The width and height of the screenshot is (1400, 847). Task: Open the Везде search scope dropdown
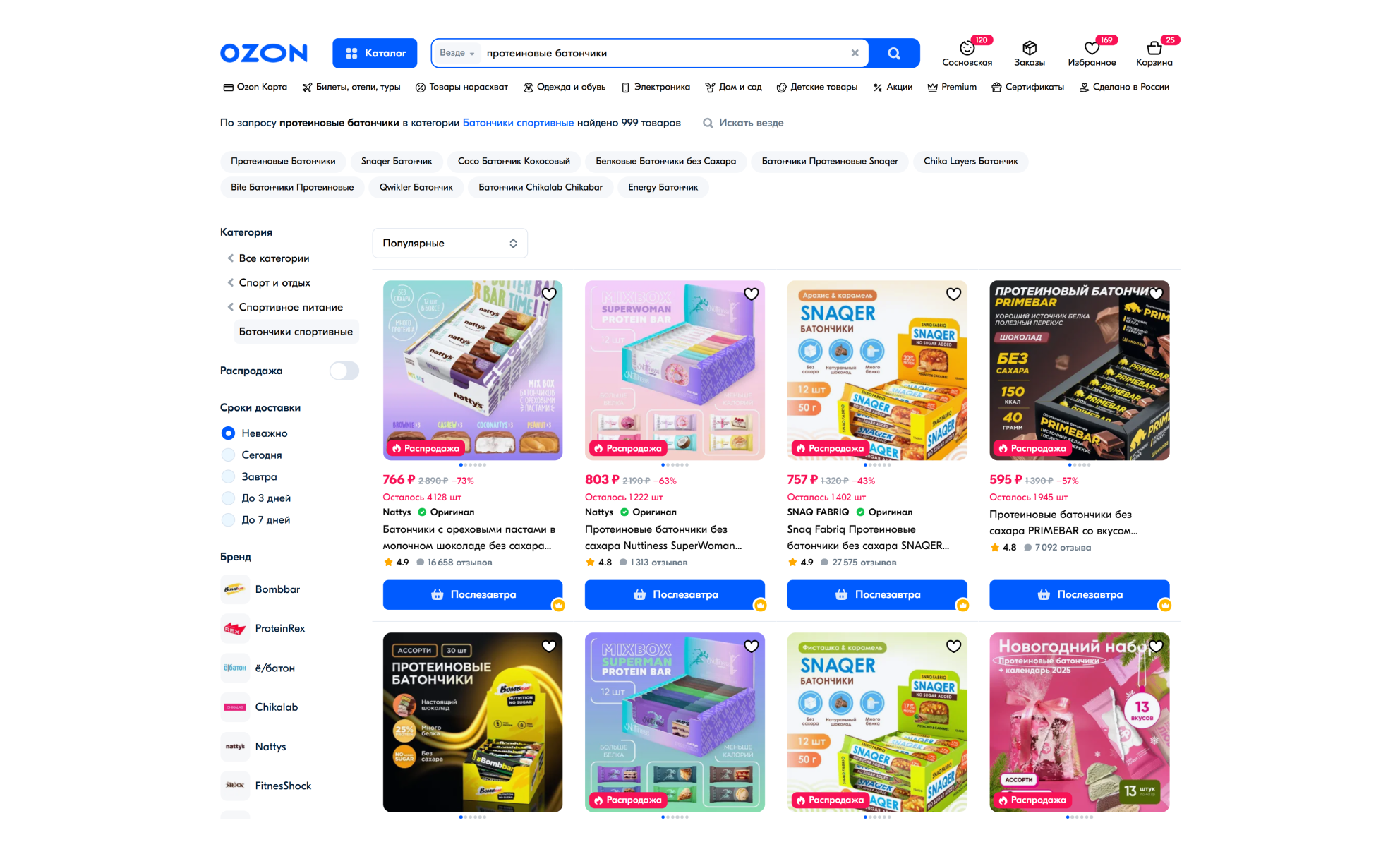pyautogui.click(x=457, y=53)
